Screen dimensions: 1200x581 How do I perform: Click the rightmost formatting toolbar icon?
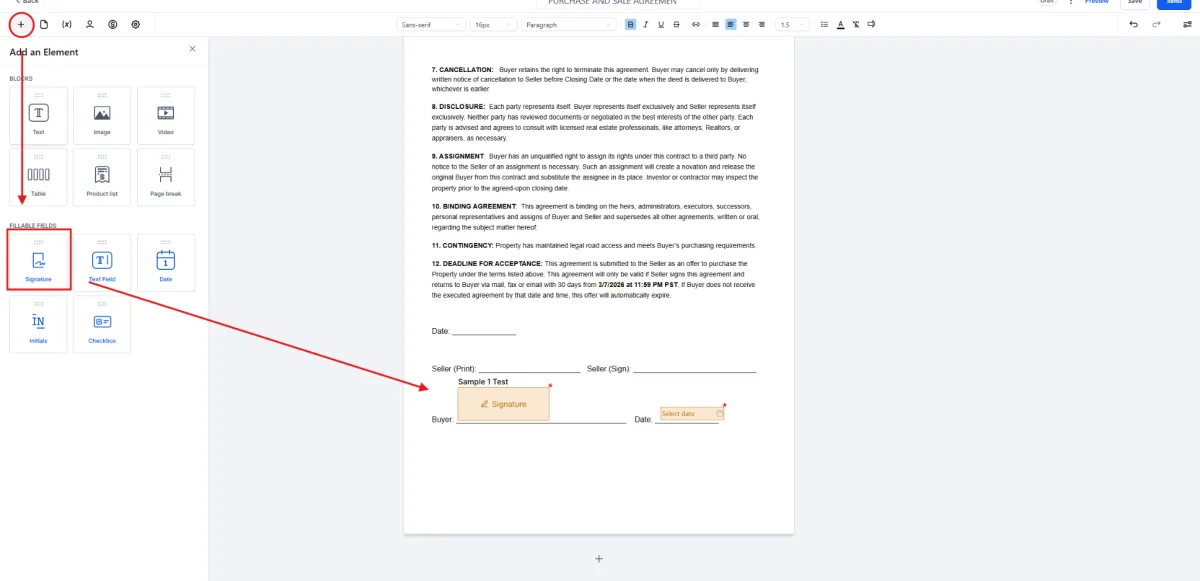(x=872, y=24)
